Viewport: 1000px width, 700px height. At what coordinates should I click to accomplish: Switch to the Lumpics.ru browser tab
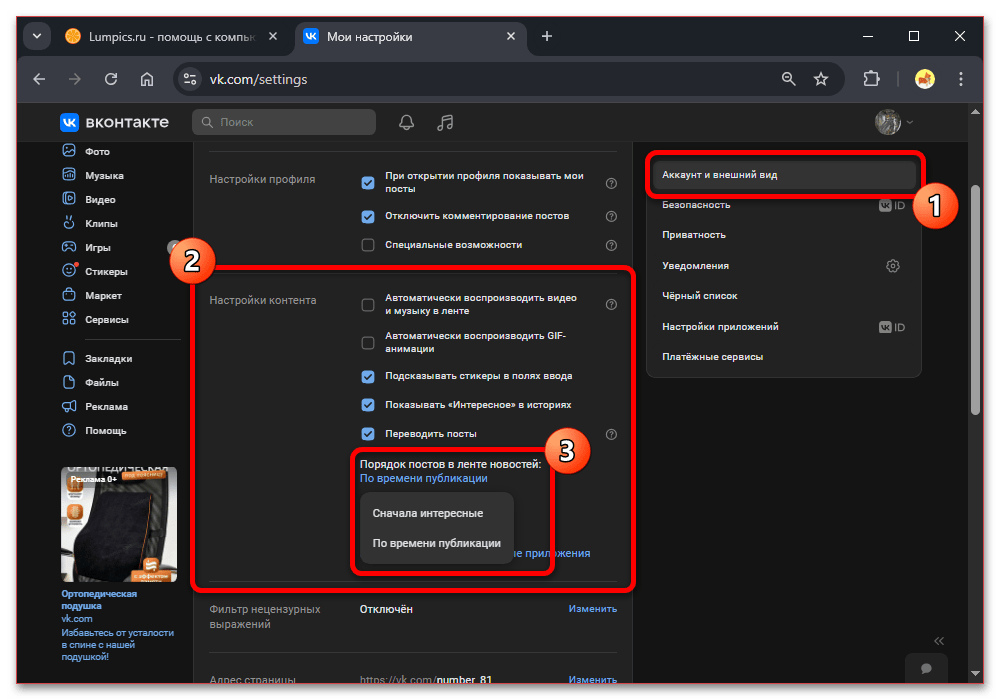tap(171, 36)
